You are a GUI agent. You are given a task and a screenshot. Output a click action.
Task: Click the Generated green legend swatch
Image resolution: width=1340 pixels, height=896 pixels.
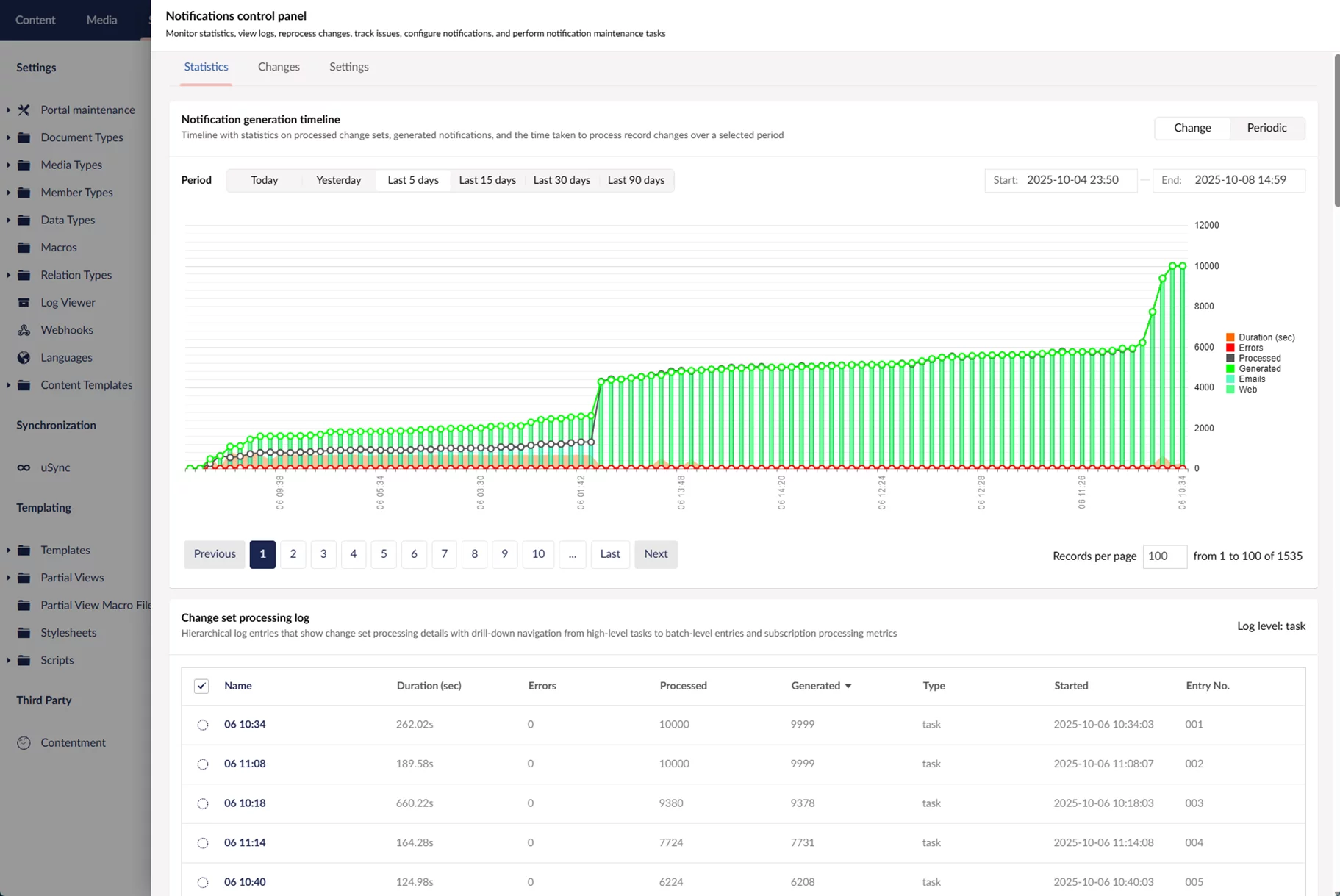[x=1230, y=369]
